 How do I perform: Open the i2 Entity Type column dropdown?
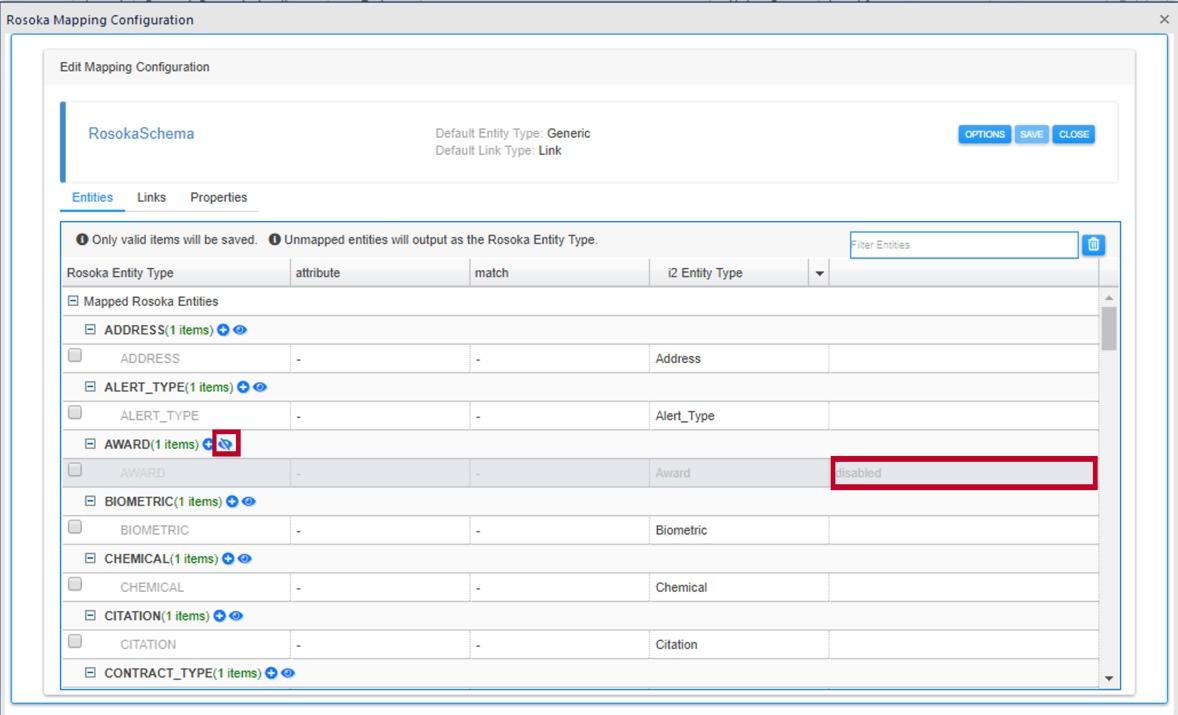coord(820,273)
